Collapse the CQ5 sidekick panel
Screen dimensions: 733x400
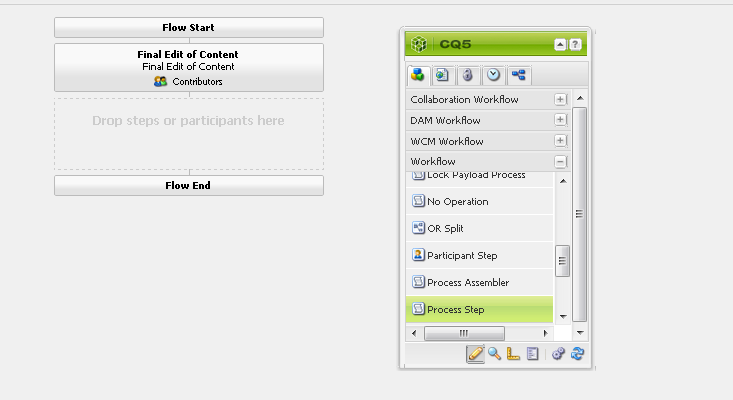[x=560, y=45]
